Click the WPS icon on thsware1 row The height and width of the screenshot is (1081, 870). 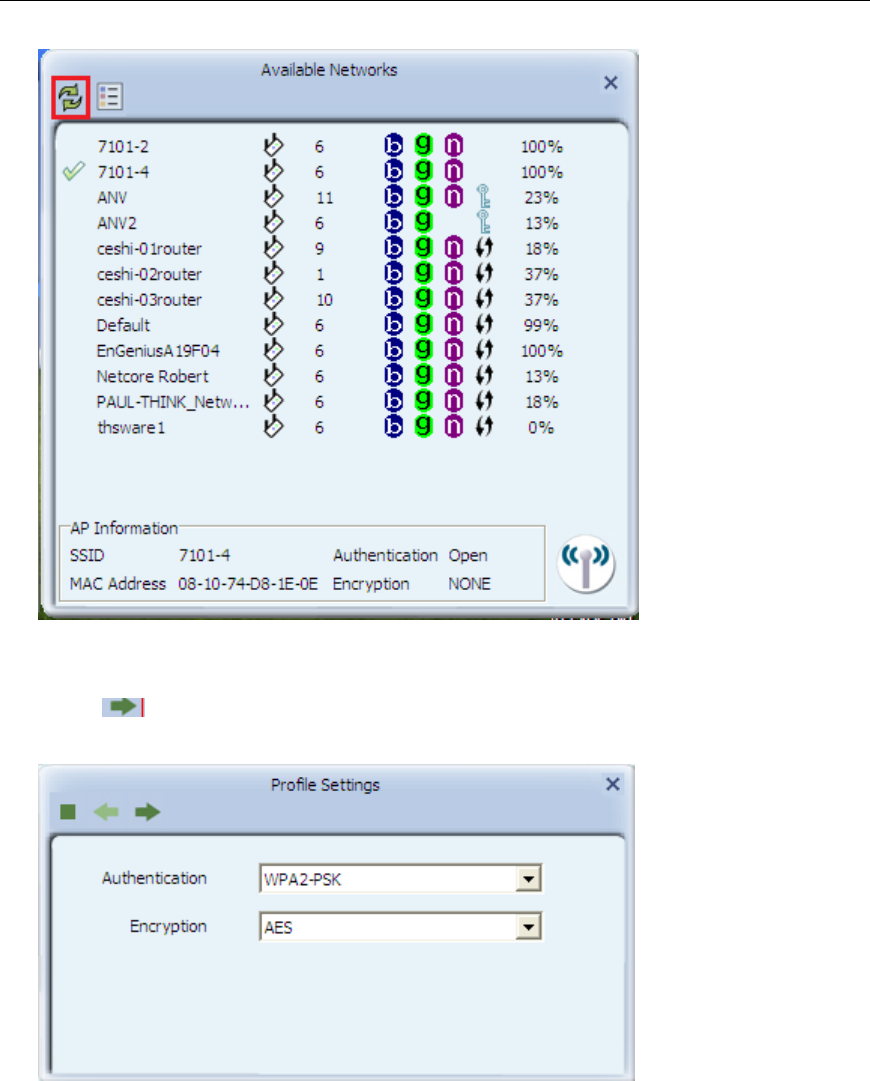coord(485,427)
